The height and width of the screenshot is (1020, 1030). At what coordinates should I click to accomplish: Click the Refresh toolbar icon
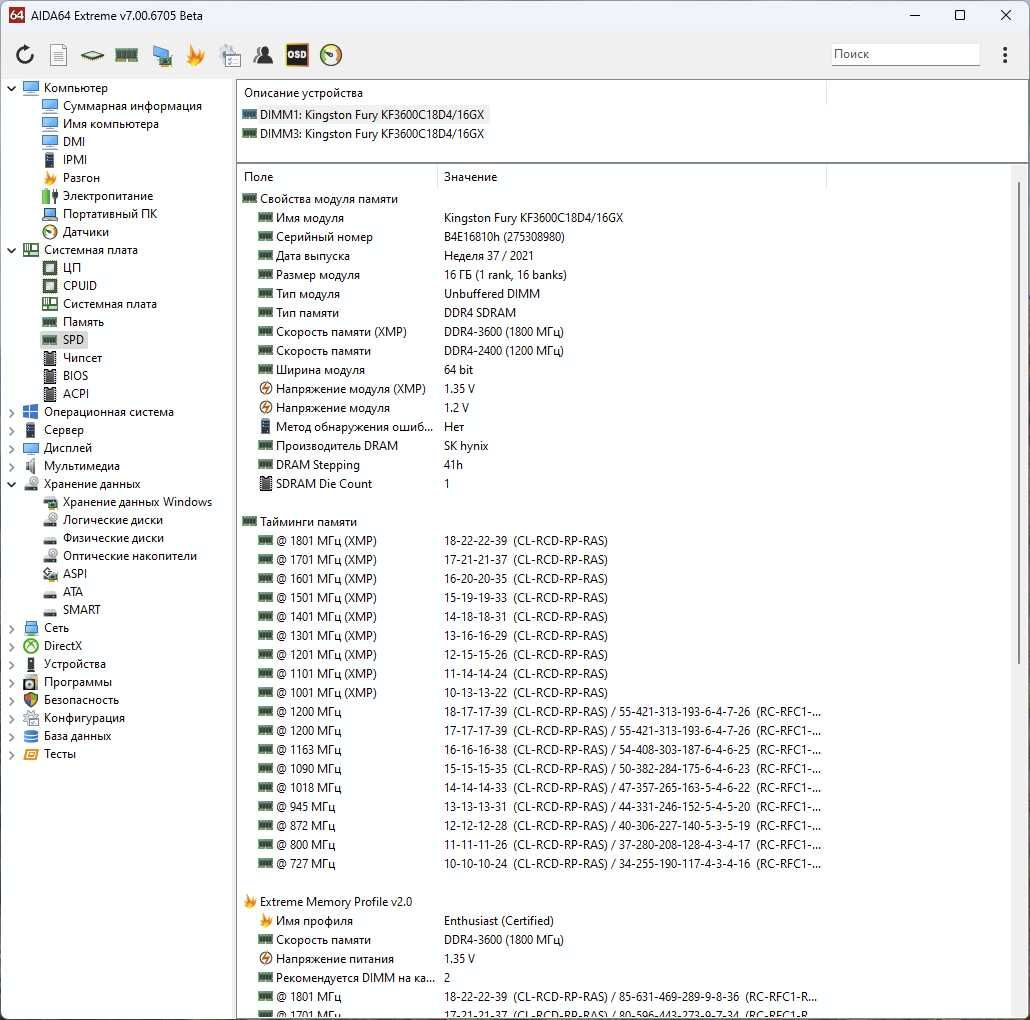pyautogui.click(x=25, y=55)
